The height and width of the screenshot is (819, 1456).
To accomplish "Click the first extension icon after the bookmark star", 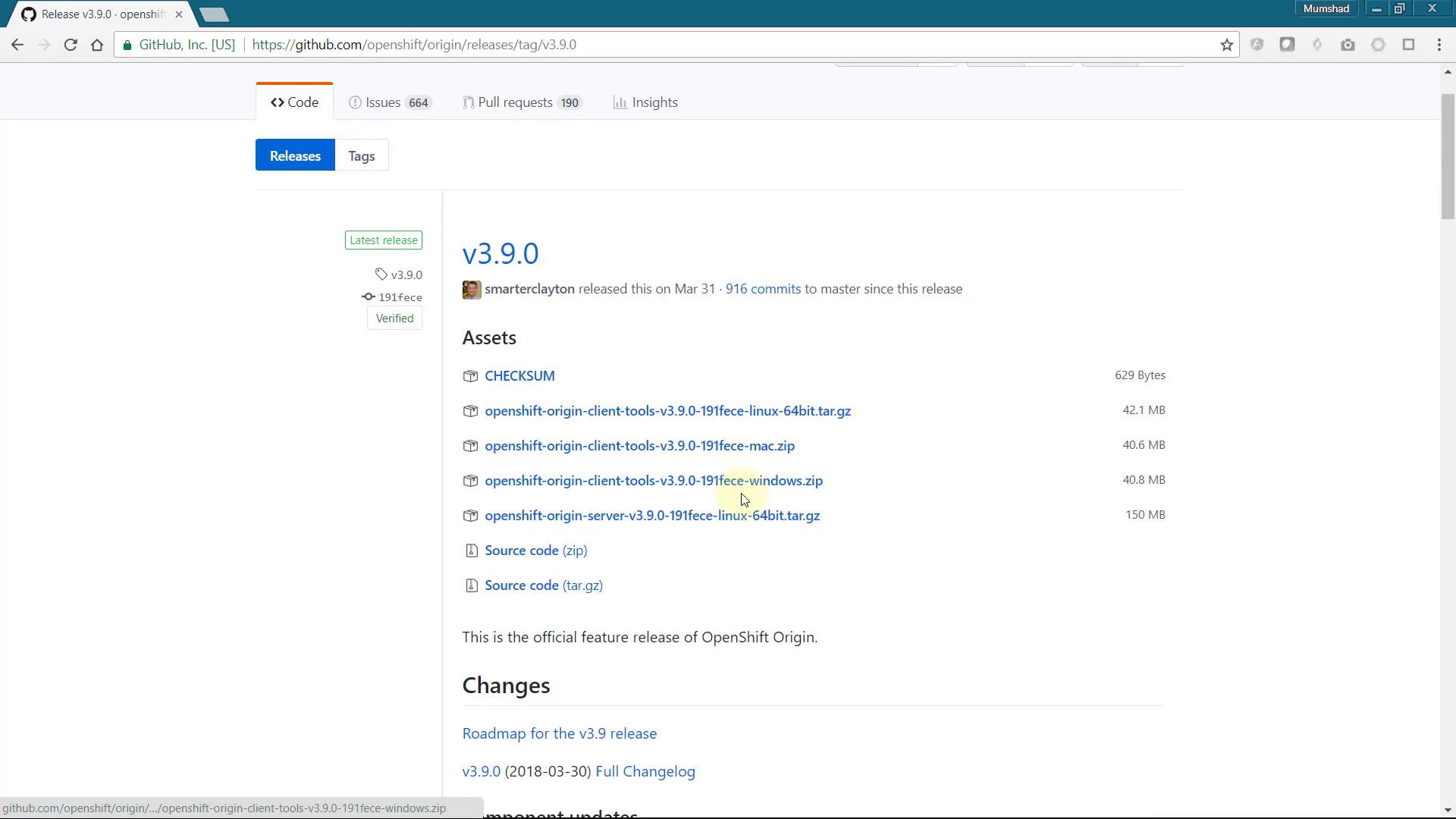I will [x=1257, y=45].
